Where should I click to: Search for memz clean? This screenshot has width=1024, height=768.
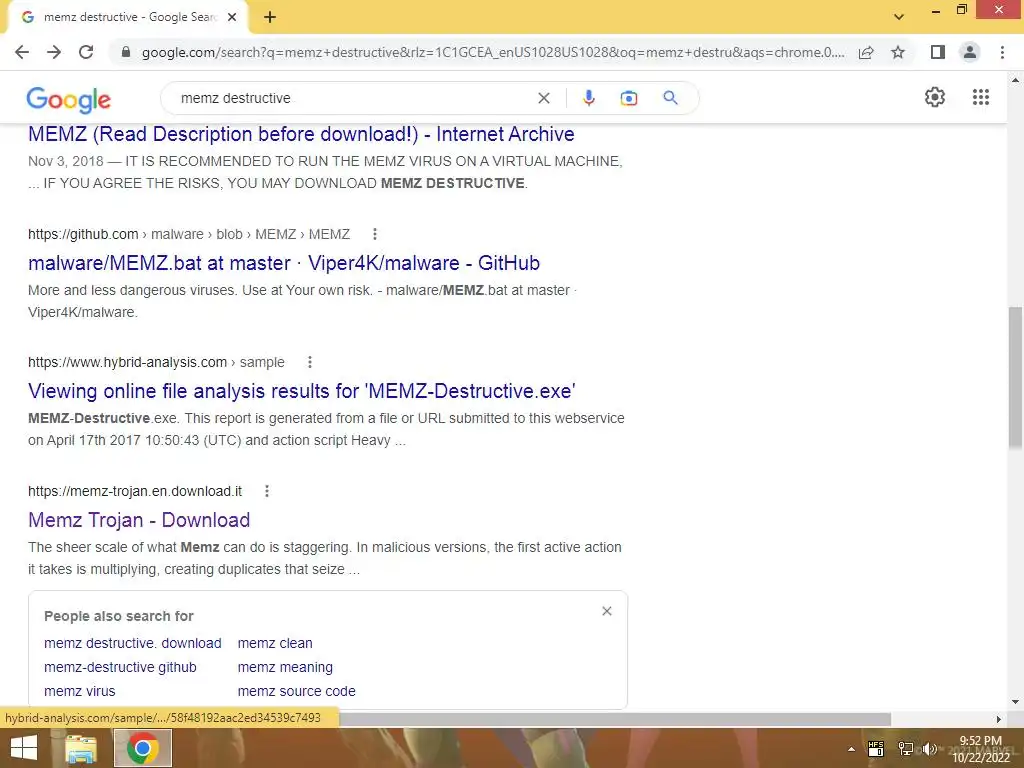pos(275,643)
